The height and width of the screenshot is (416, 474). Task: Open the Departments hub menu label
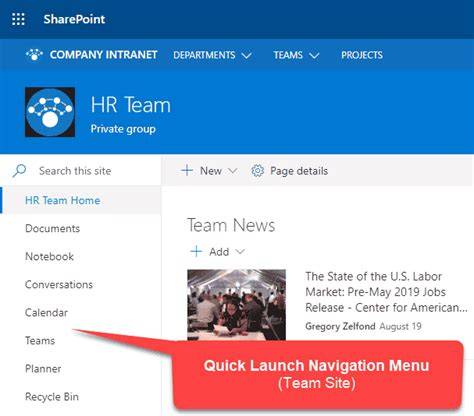[x=204, y=55]
